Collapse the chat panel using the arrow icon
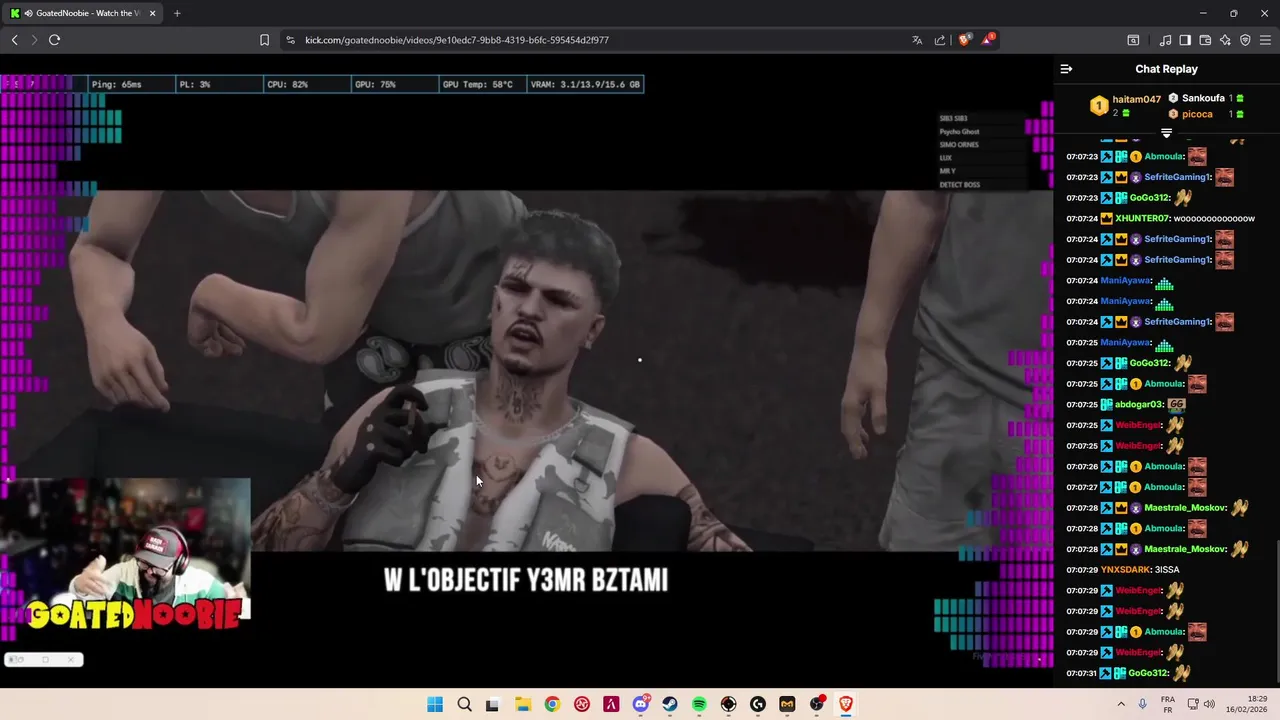Viewport: 1280px width, 720px height. pyautogui.click(x=1066, y=69)
